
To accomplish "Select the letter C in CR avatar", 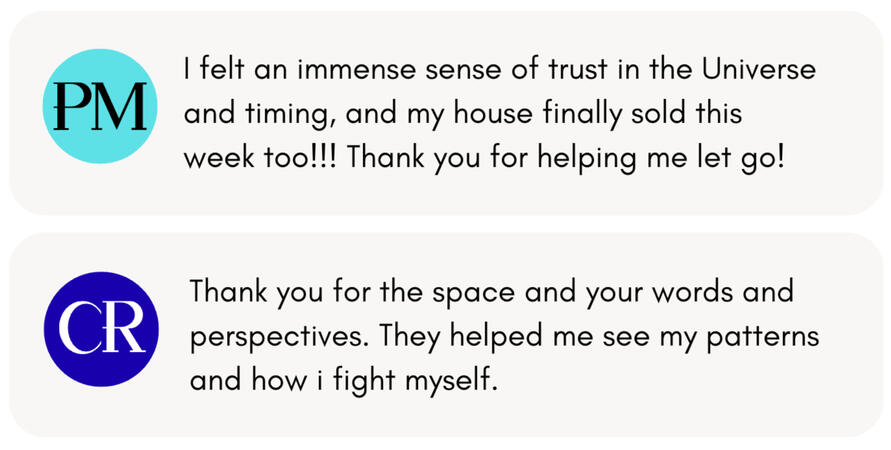I will point(80,330).
